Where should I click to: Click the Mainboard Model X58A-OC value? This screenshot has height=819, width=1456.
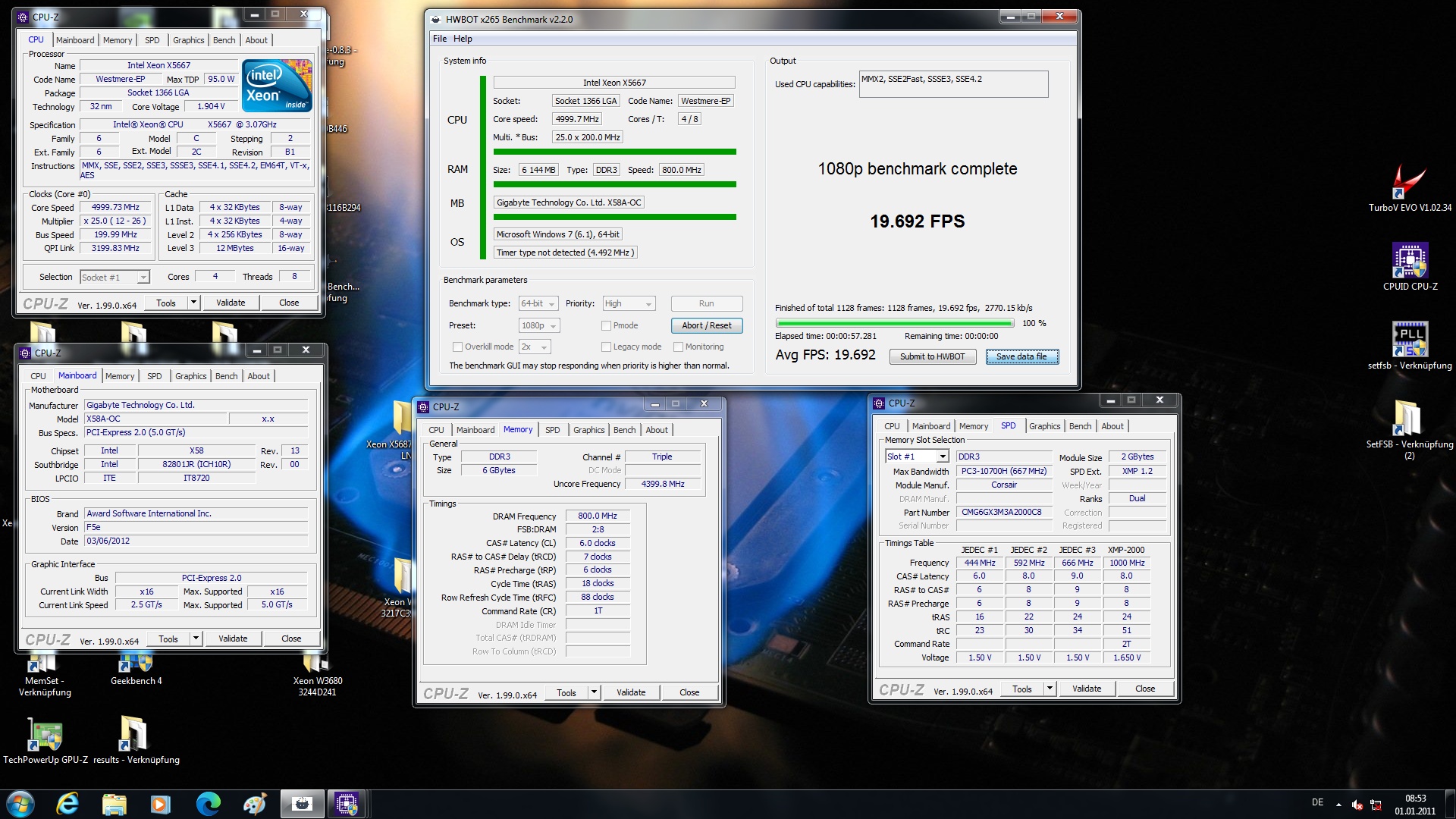[155, 419]
